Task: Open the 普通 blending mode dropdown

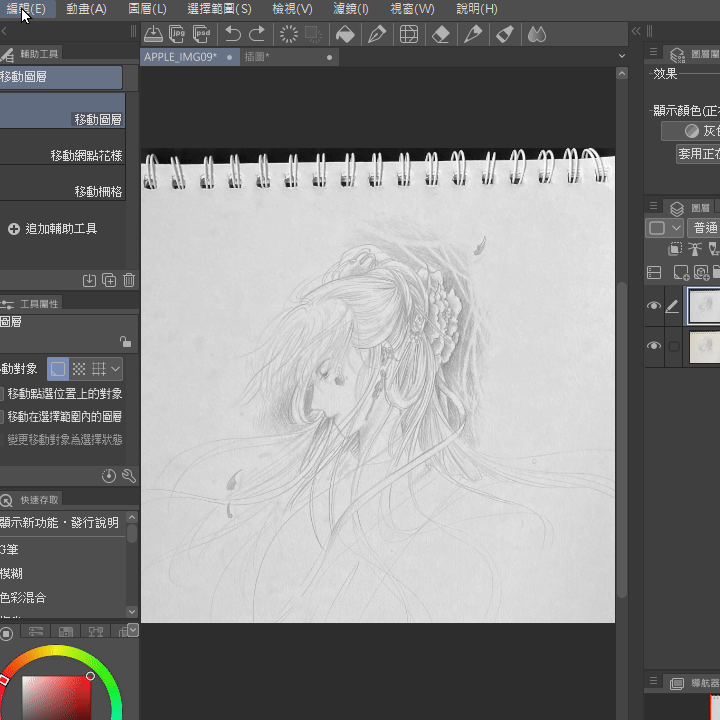Action: [704, 228]
